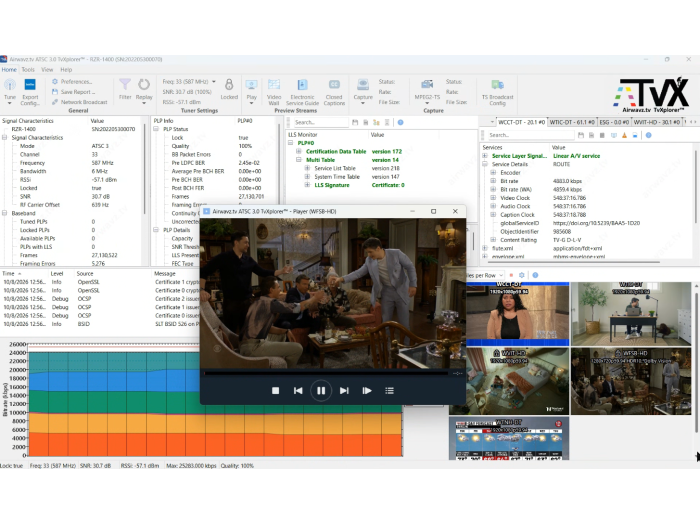The image size is (700, 525).
Task: Toggle Closed Captions
Action: pos(334,92)
